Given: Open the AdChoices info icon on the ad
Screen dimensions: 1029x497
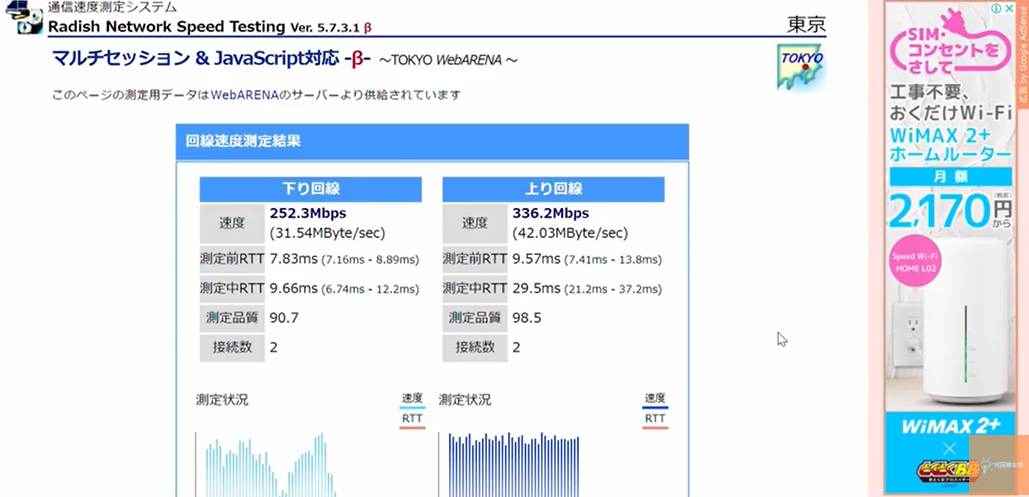Looking at the screenshot, I should point(996,9).
